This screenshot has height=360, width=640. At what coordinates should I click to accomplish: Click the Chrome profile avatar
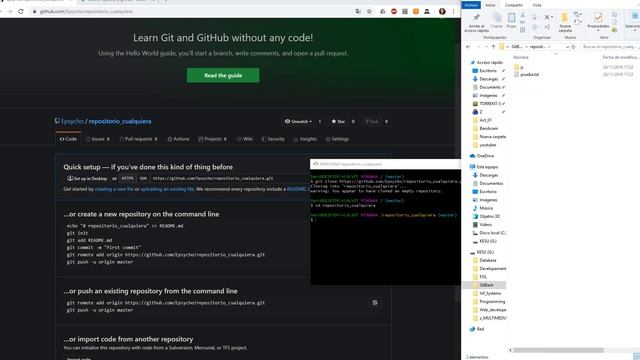(442, 11)
